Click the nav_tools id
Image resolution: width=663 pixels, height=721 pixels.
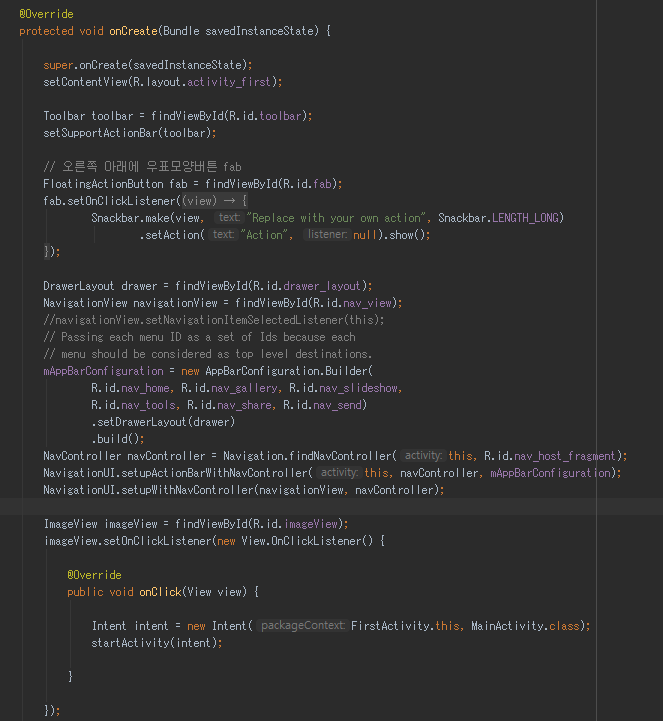148,405
